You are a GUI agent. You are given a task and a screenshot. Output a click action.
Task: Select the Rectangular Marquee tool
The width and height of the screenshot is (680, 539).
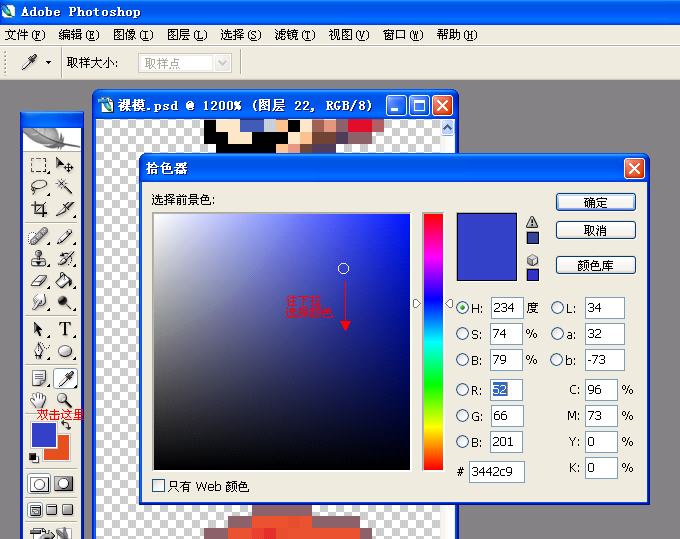point(39,166)
